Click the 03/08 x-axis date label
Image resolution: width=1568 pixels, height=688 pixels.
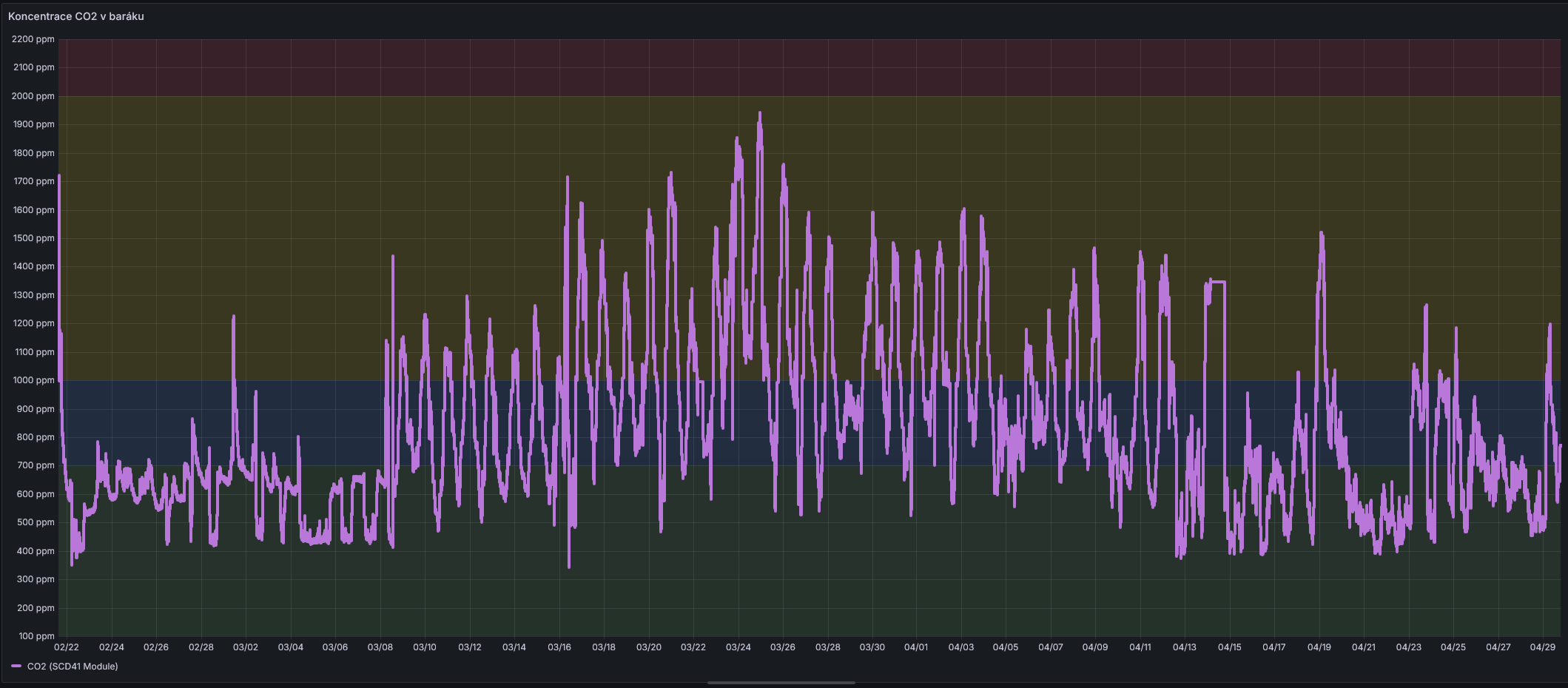(380, 647)
